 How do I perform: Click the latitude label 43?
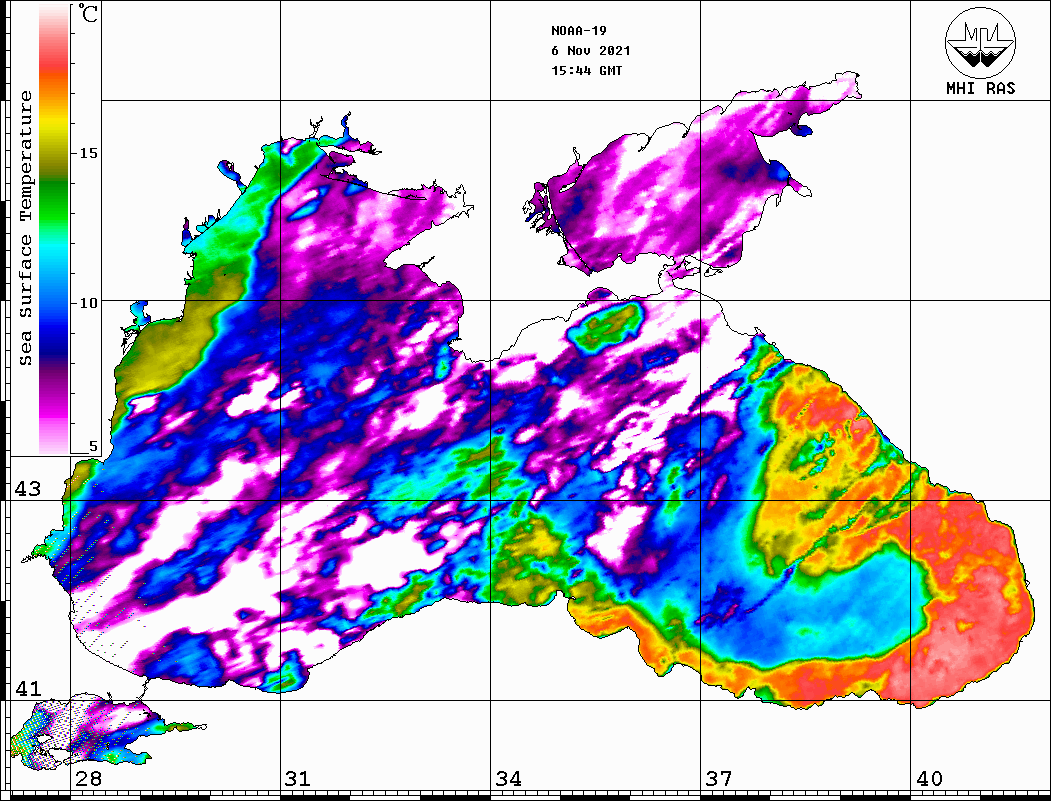(x=28, y=489)
